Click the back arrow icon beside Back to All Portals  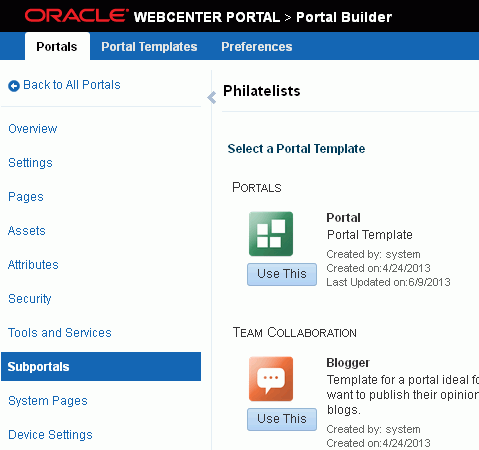pos(14,86)
